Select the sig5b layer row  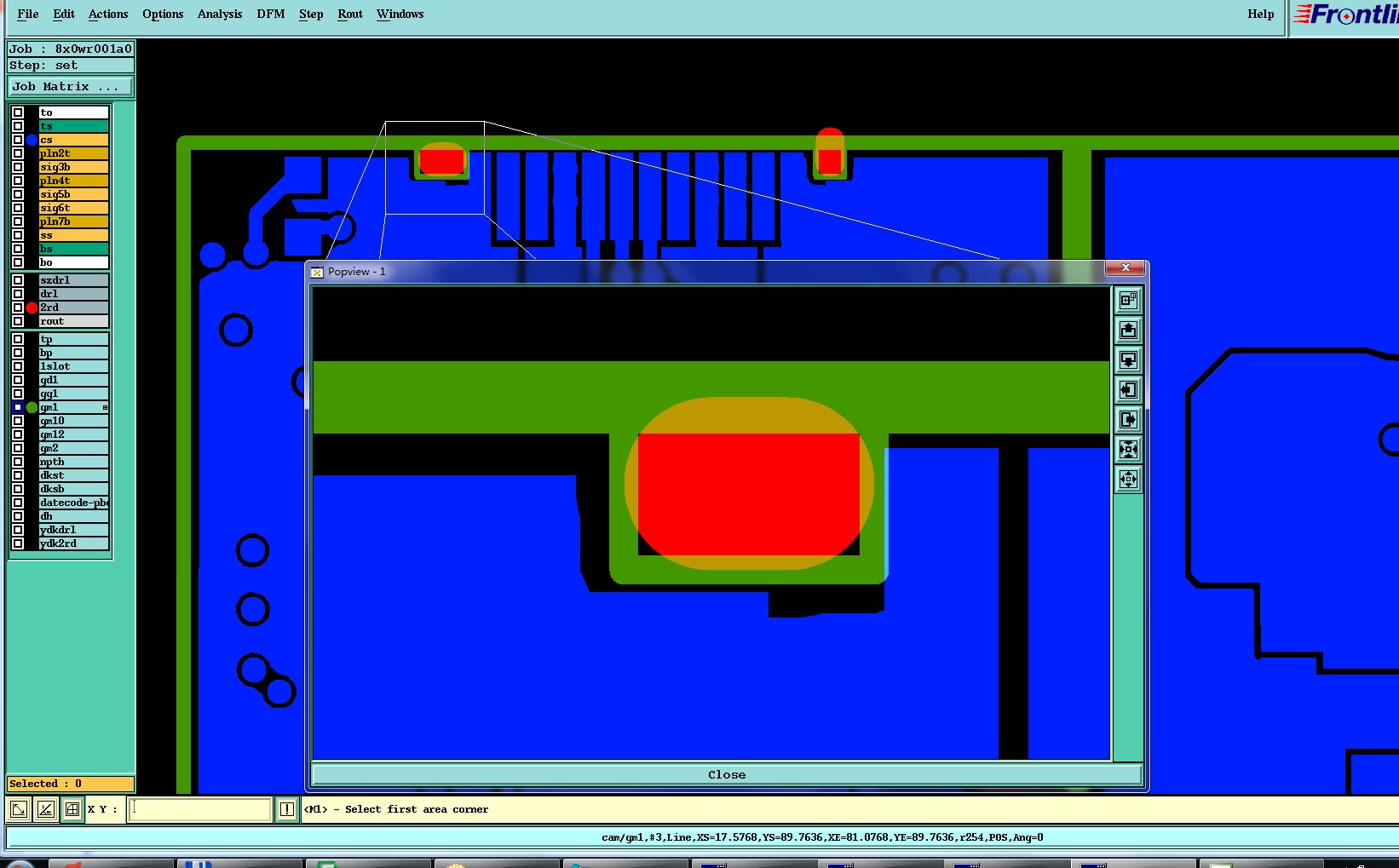[x=73, y=194]
